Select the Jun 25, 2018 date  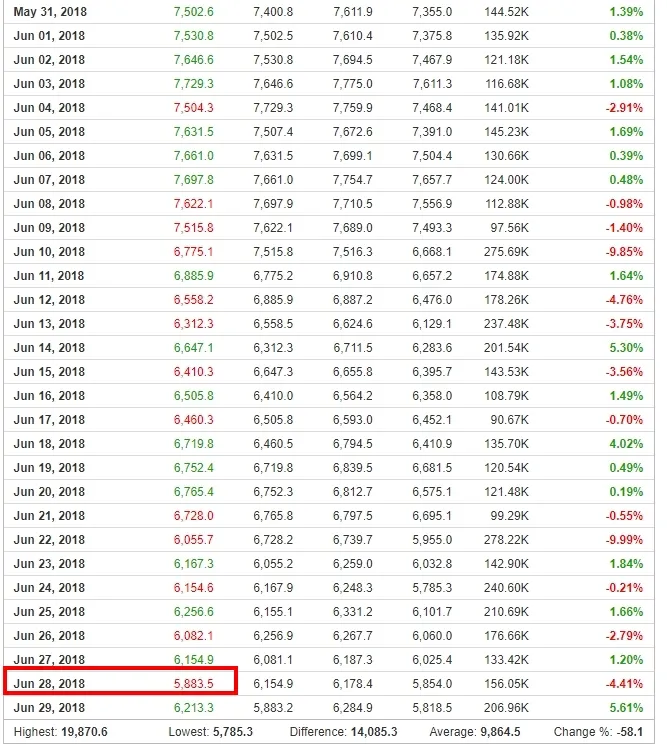pyautogui.click(x=49, y=612)
